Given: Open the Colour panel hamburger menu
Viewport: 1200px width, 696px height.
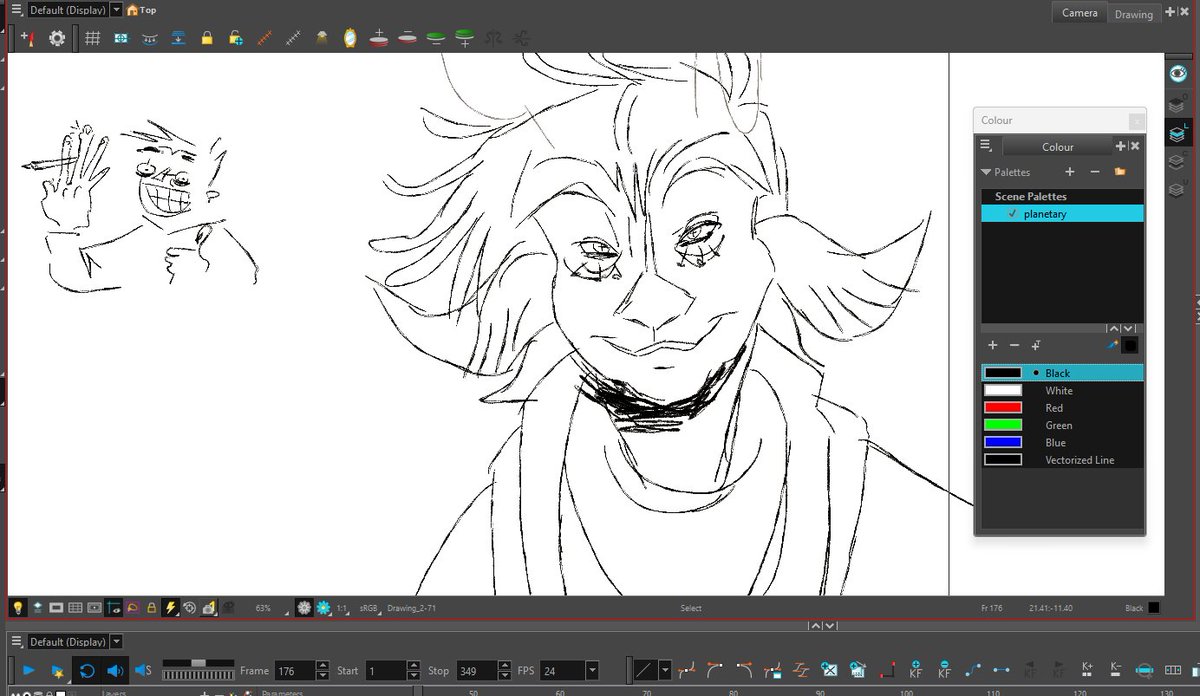Looking at the screenshot, I should 986,146.
